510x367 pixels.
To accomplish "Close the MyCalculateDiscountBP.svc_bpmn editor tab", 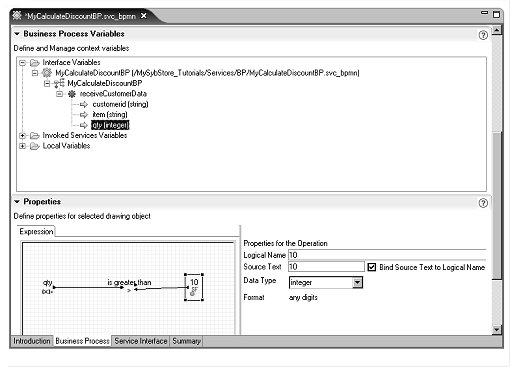I will coord(144,16).
